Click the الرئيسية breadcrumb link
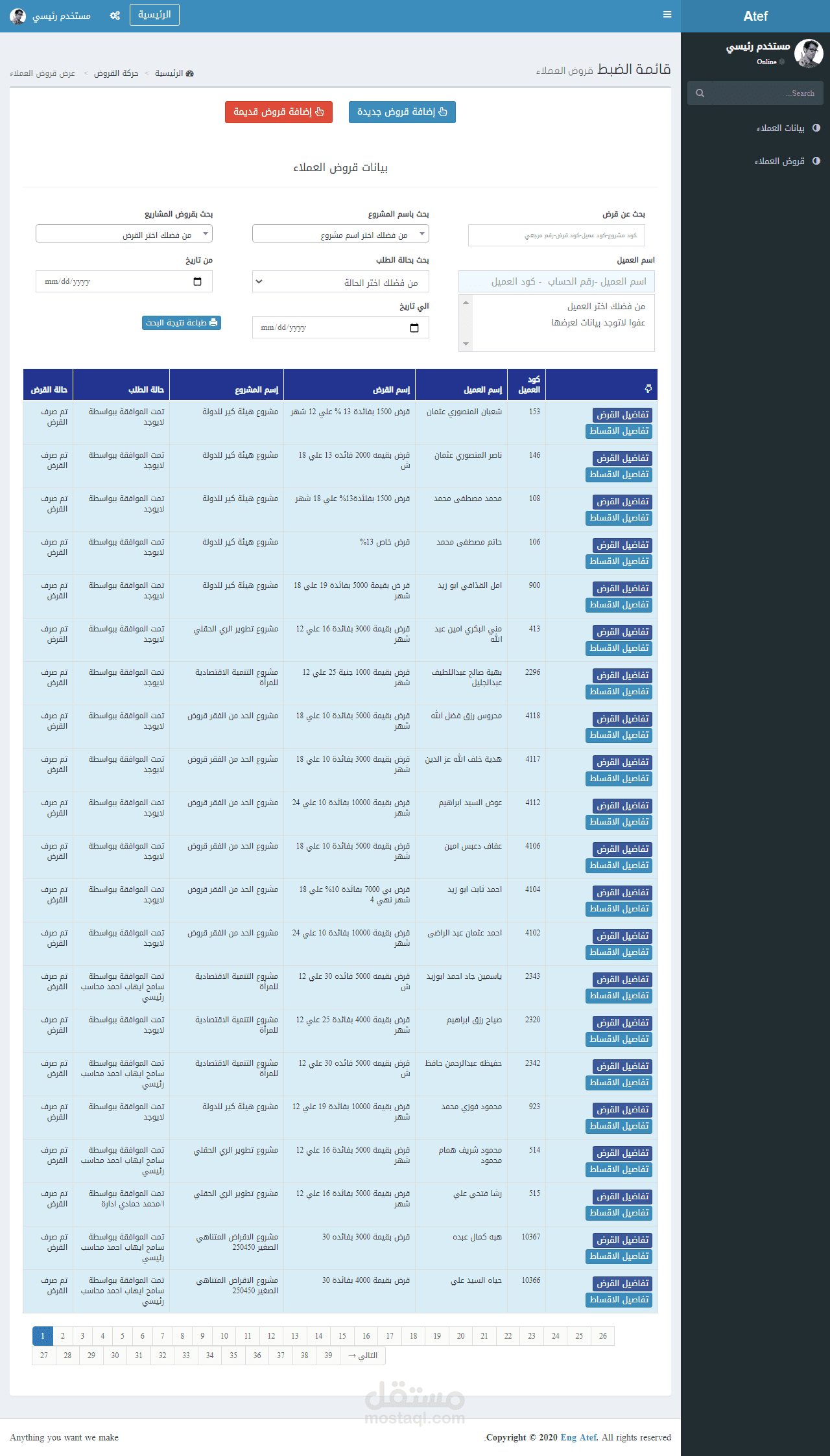Screen dimensions: 830x1456 (169, 73)
